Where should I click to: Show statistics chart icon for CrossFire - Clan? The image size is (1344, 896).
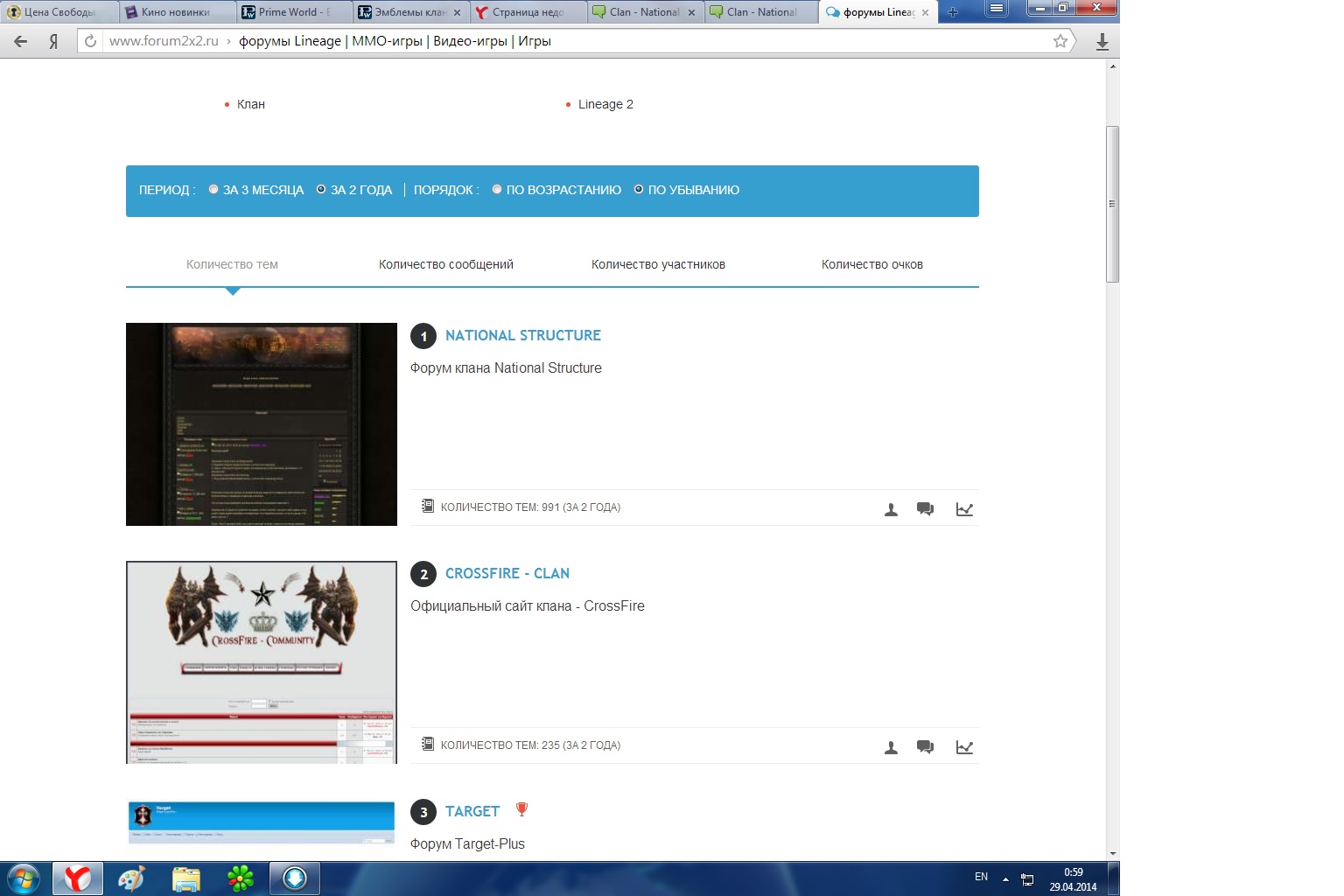tap(964, 747)
